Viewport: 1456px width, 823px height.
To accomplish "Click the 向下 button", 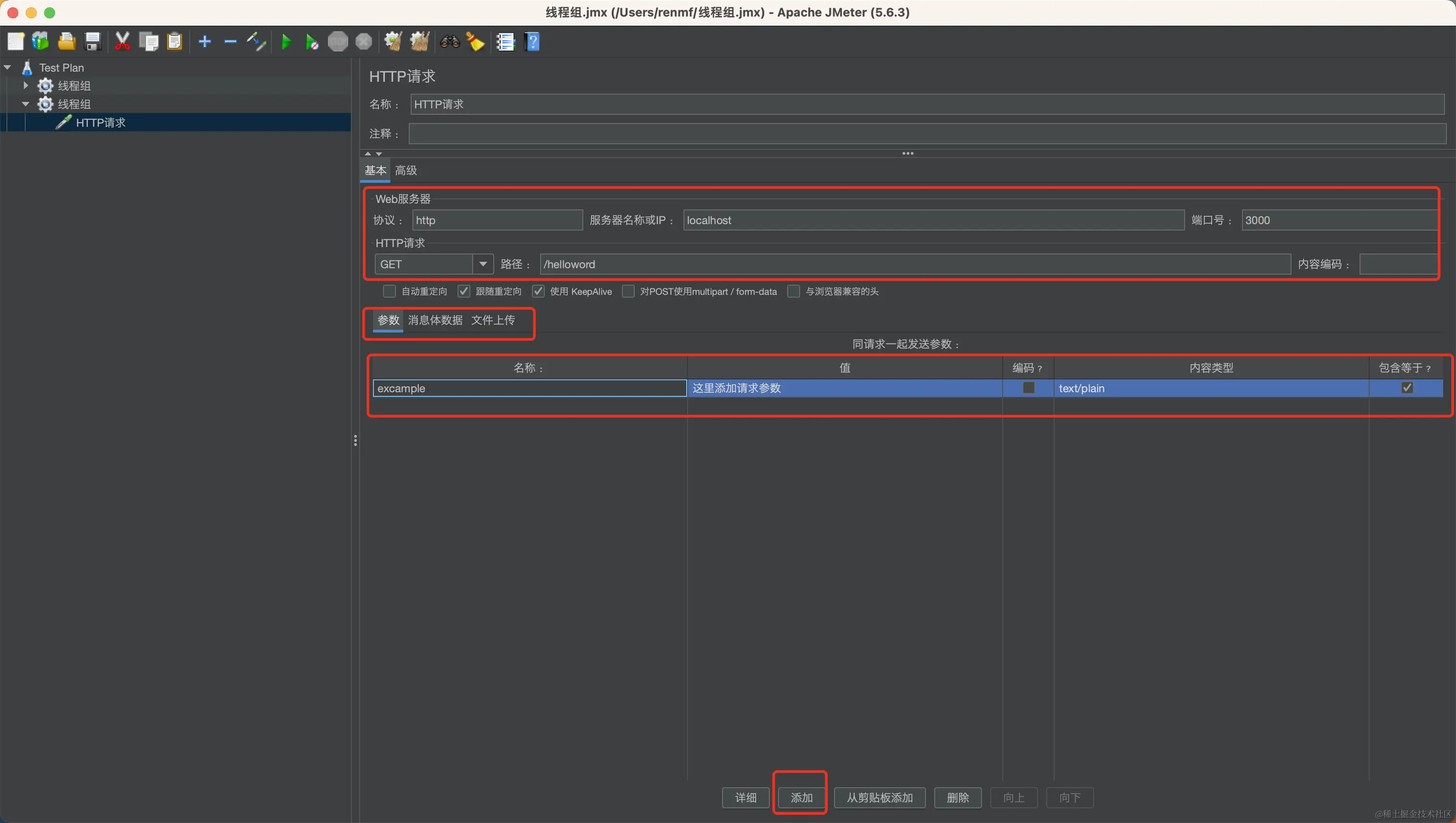I will coord(1069,797).
